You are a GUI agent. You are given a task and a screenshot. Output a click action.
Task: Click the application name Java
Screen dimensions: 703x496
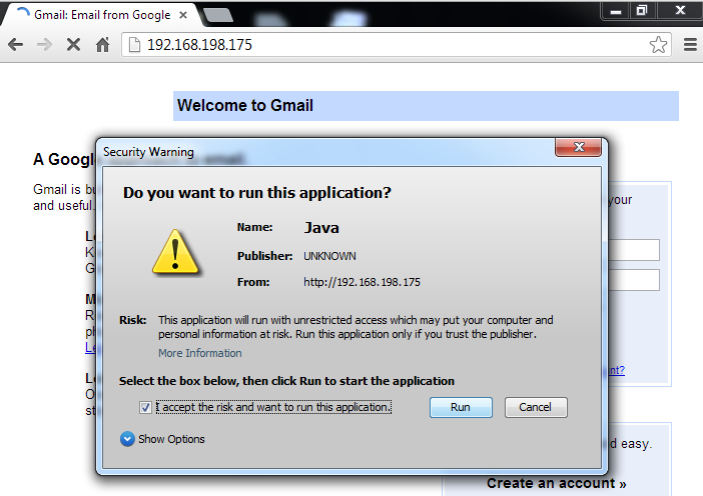321,228
